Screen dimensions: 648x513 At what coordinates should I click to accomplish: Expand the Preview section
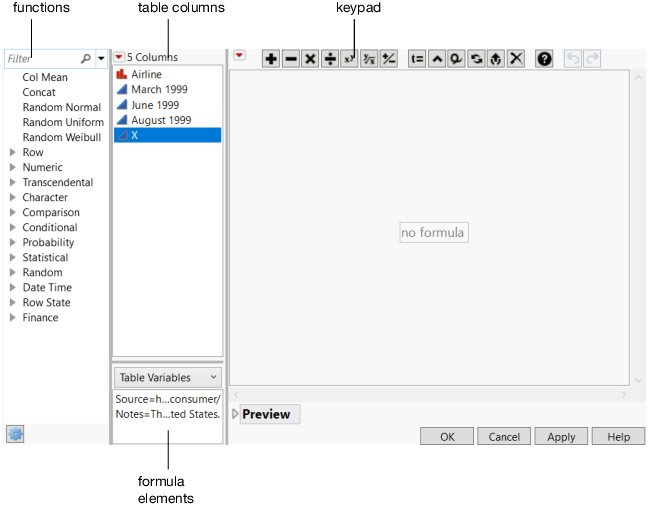[235, 414]
